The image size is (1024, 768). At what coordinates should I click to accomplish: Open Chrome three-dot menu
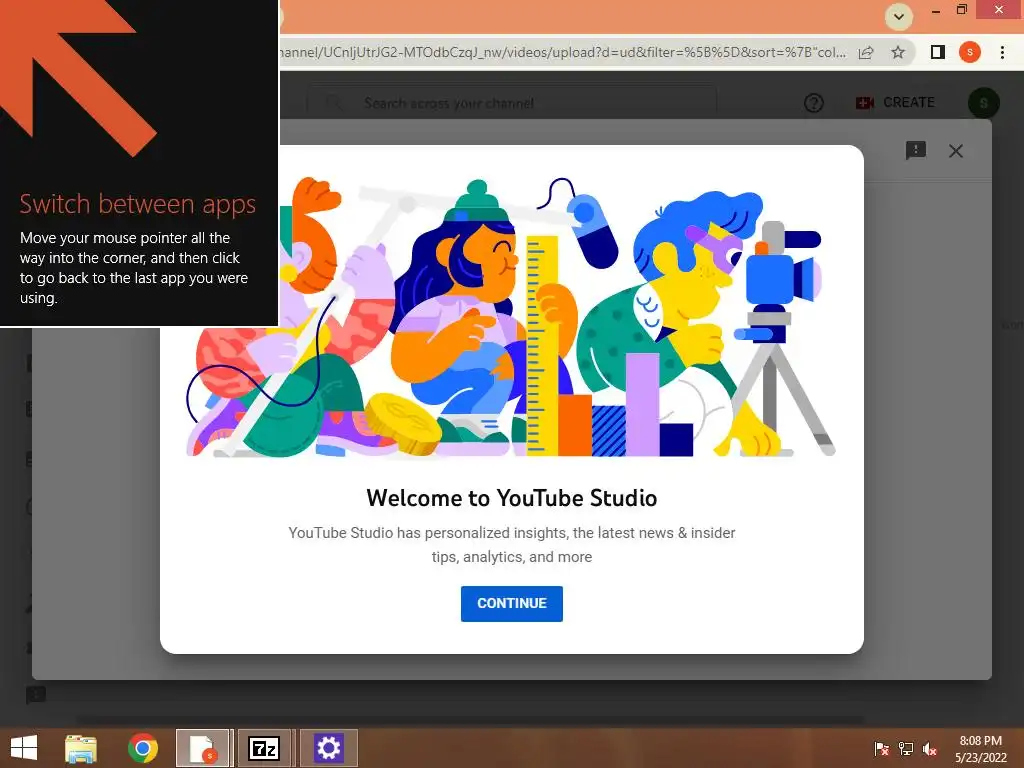(1002, 52)
